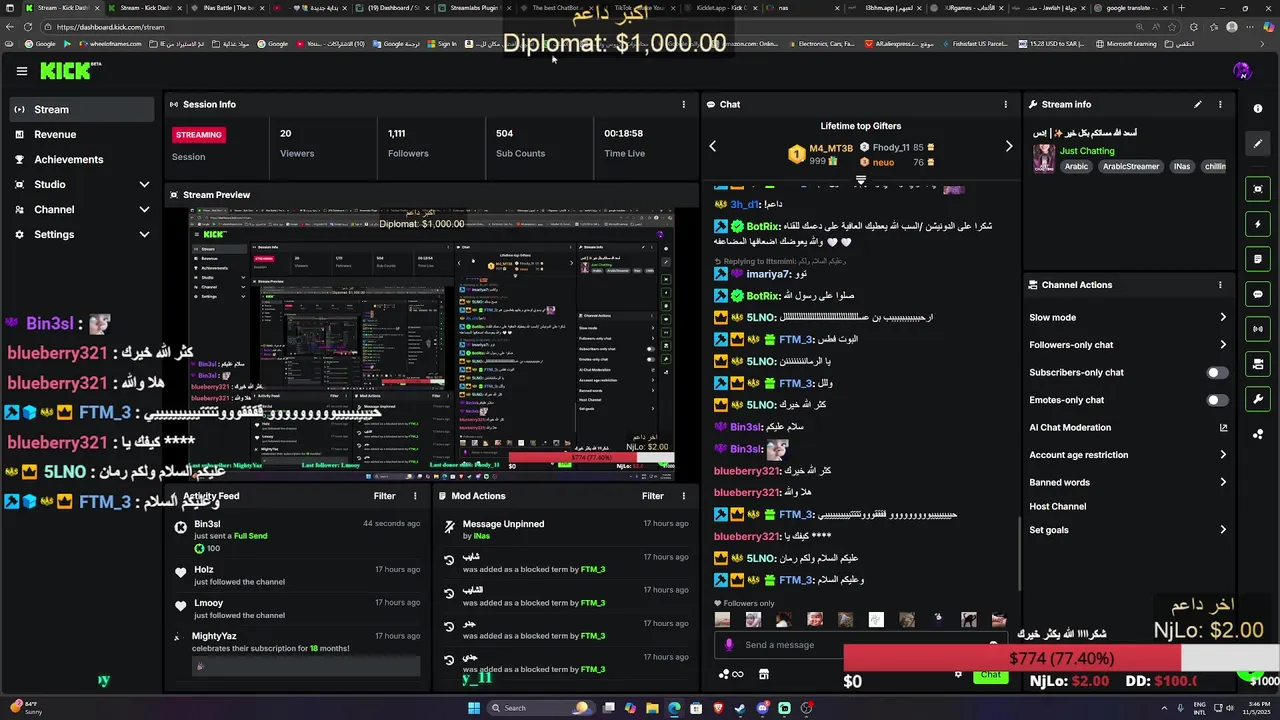Image resolution: width=1280 pixels, height=720 pixels.
Task: Open Activity Feed three-dot menu
Action: point(415,496)
